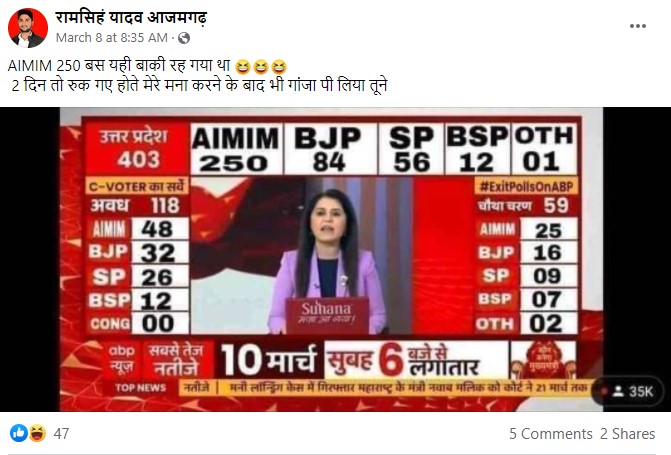View the 2 Shares list
The height and width of the screenshot is (455, 671).
(x=627, y=434)
